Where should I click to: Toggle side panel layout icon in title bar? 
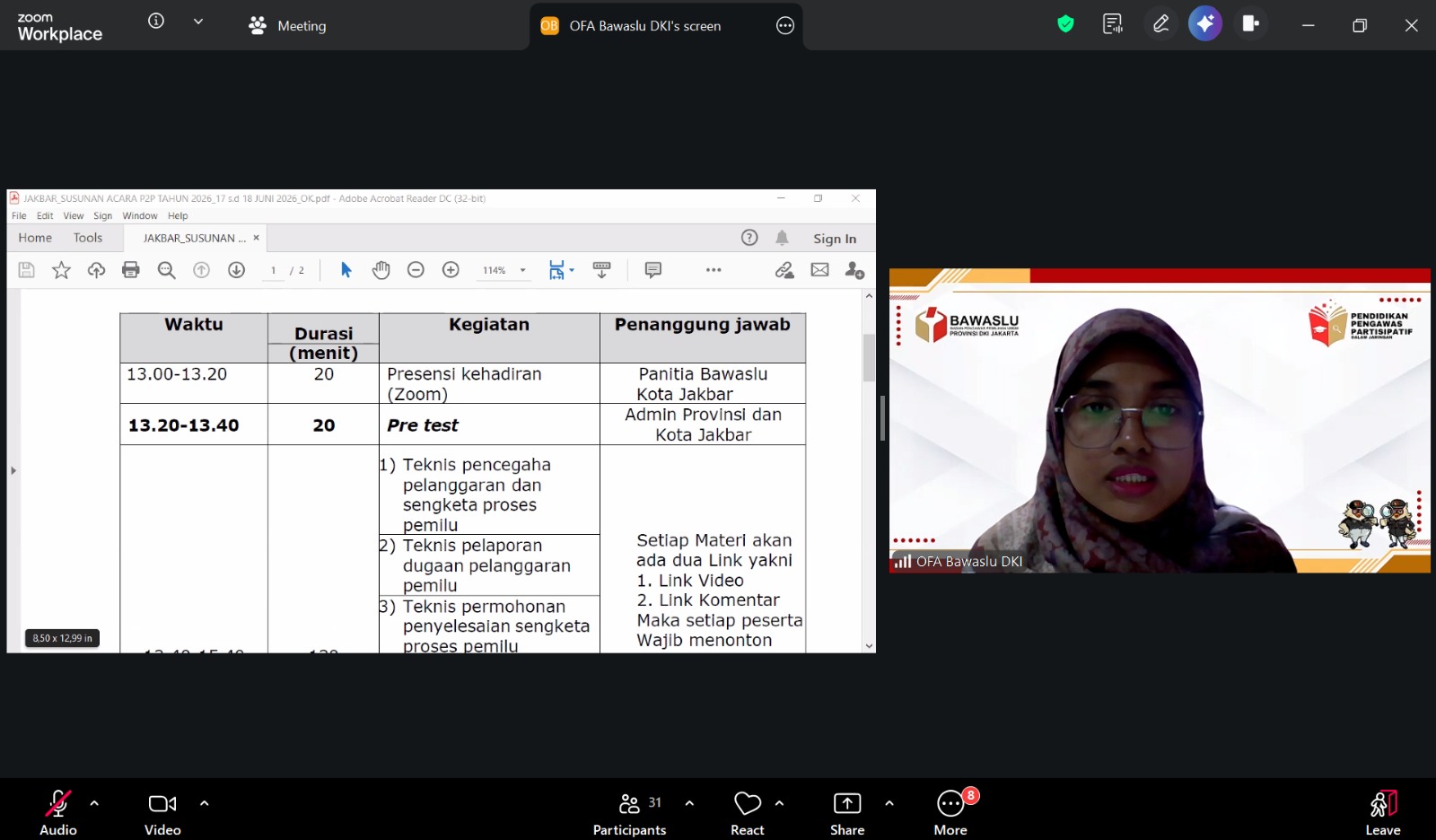pos(1250,24)
